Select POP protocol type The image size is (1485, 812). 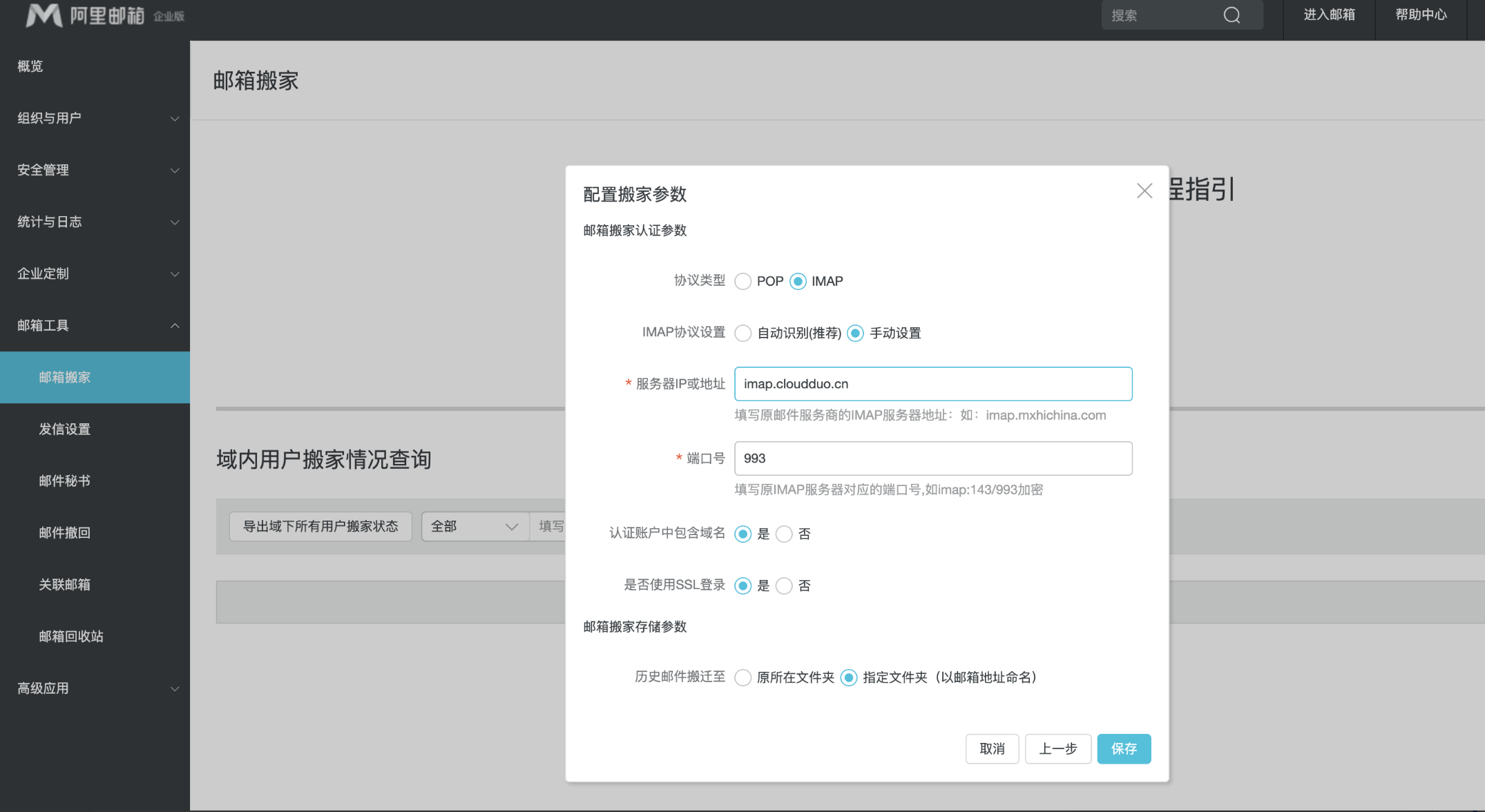[x=743, y=282]
